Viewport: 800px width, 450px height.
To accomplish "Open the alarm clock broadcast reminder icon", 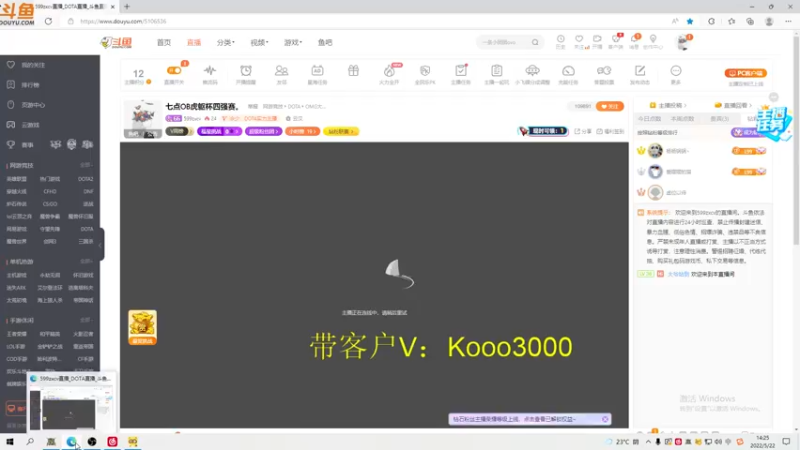I will coord(246,70).
